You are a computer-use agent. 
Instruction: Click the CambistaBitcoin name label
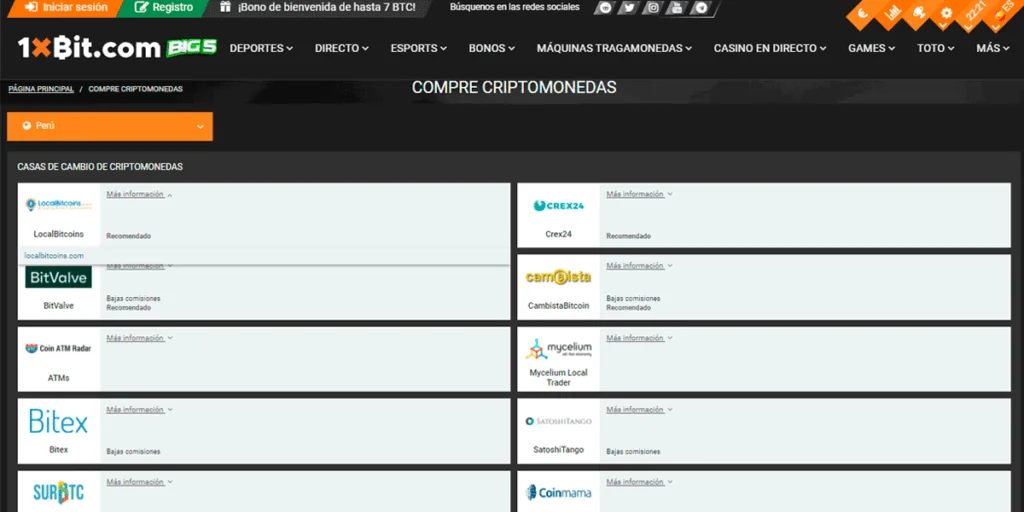pos(558,306)
